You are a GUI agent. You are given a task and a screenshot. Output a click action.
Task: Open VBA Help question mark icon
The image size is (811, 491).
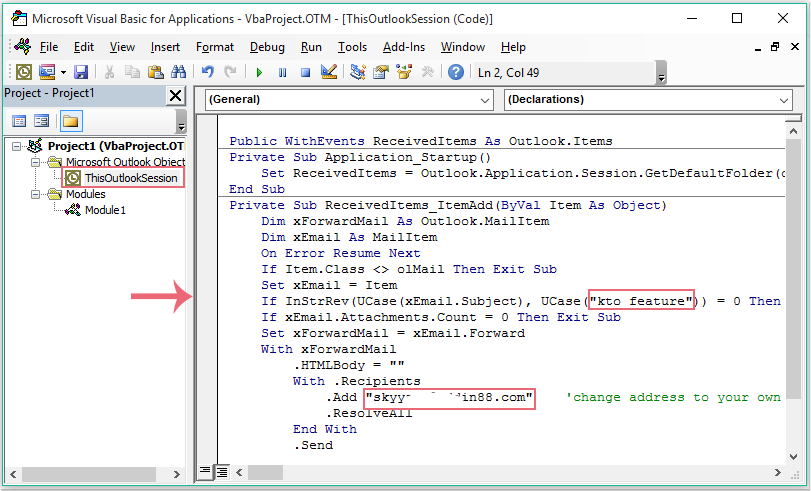pos(455,72)
